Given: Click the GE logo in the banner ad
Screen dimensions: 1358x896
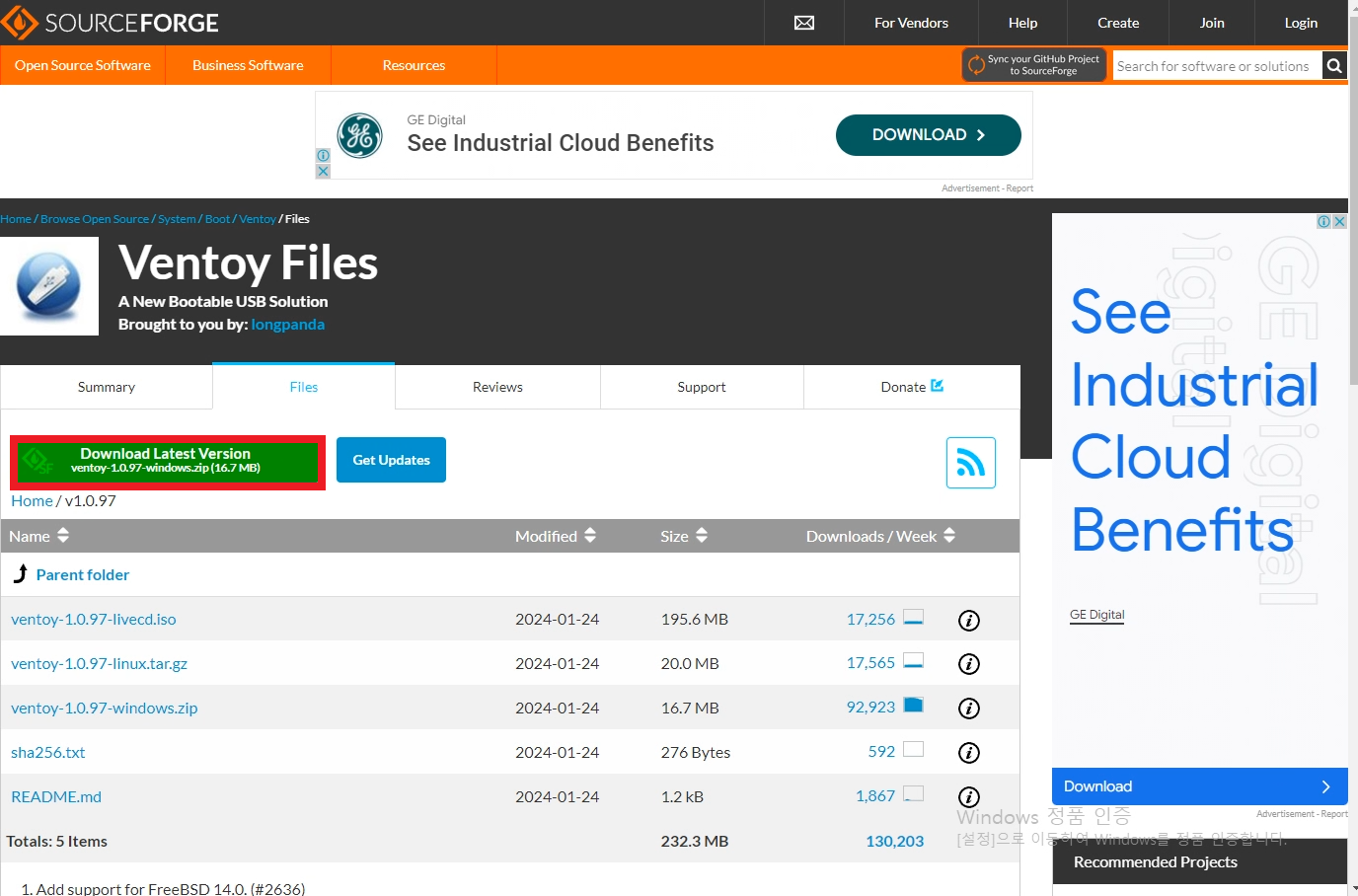Looking at the screenshot, I should (359, 135).
